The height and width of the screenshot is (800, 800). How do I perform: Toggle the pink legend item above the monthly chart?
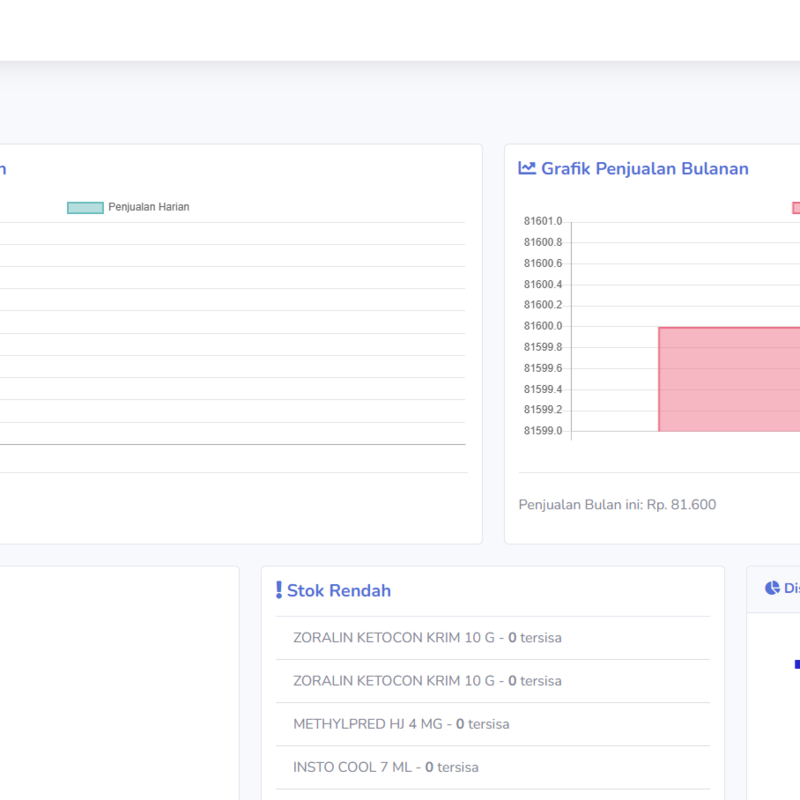797,207
